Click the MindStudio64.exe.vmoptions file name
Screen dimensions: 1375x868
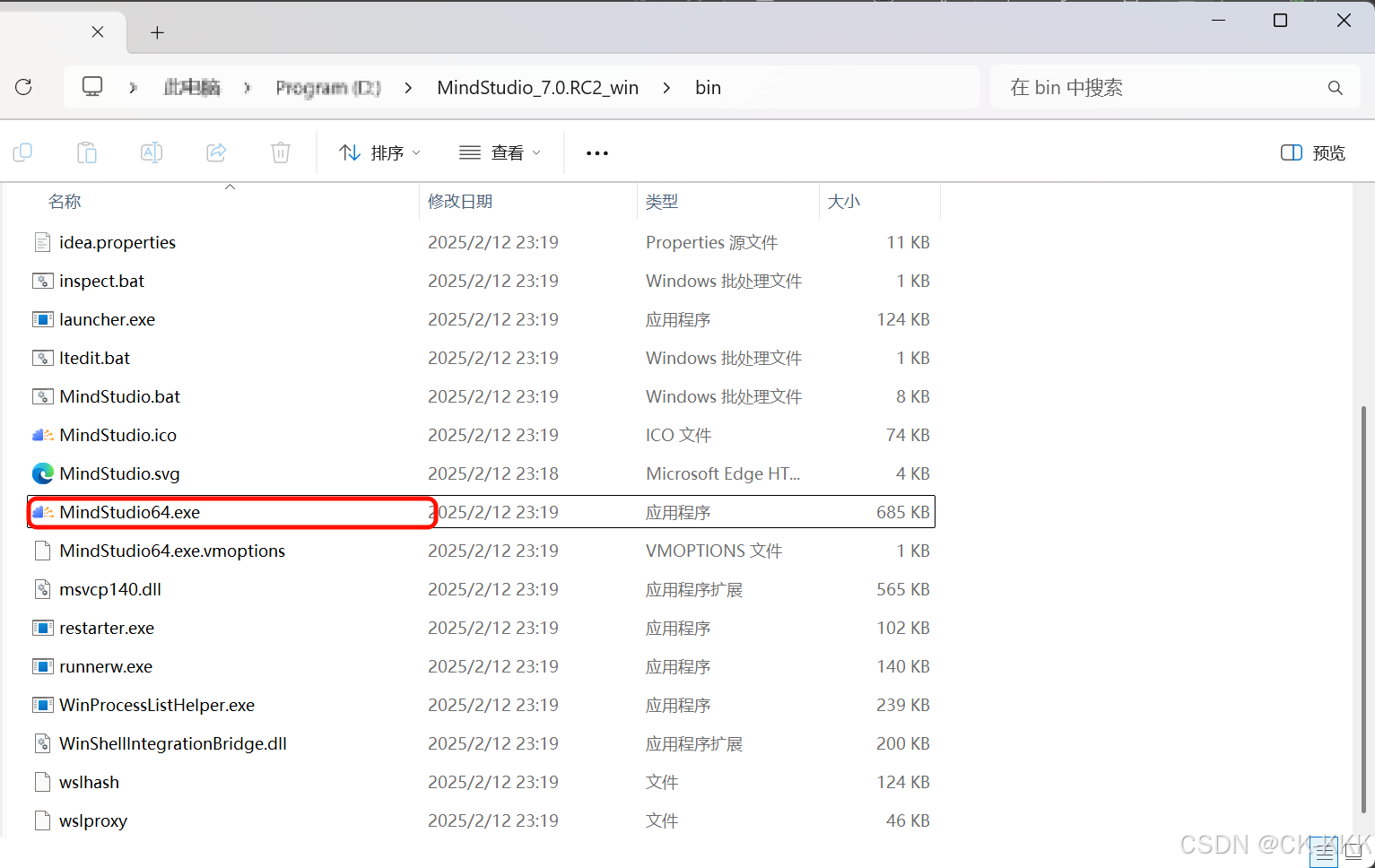point(172,551)
